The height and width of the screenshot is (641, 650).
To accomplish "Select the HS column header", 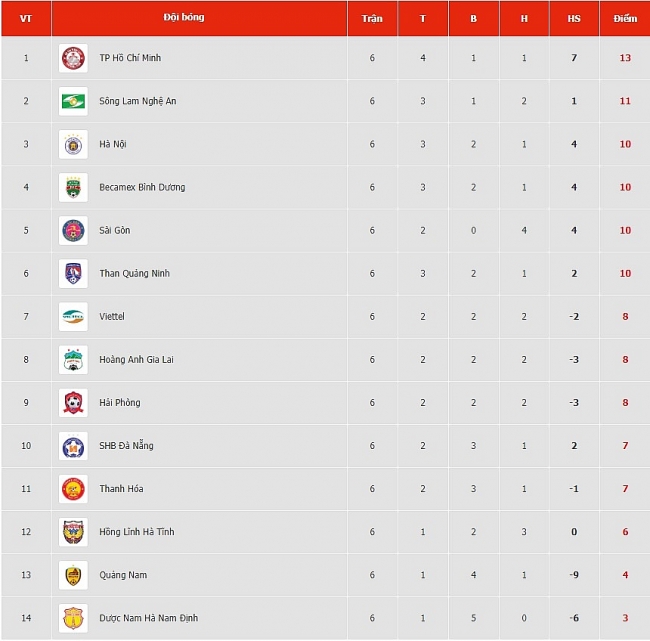I will pos(574,18).
